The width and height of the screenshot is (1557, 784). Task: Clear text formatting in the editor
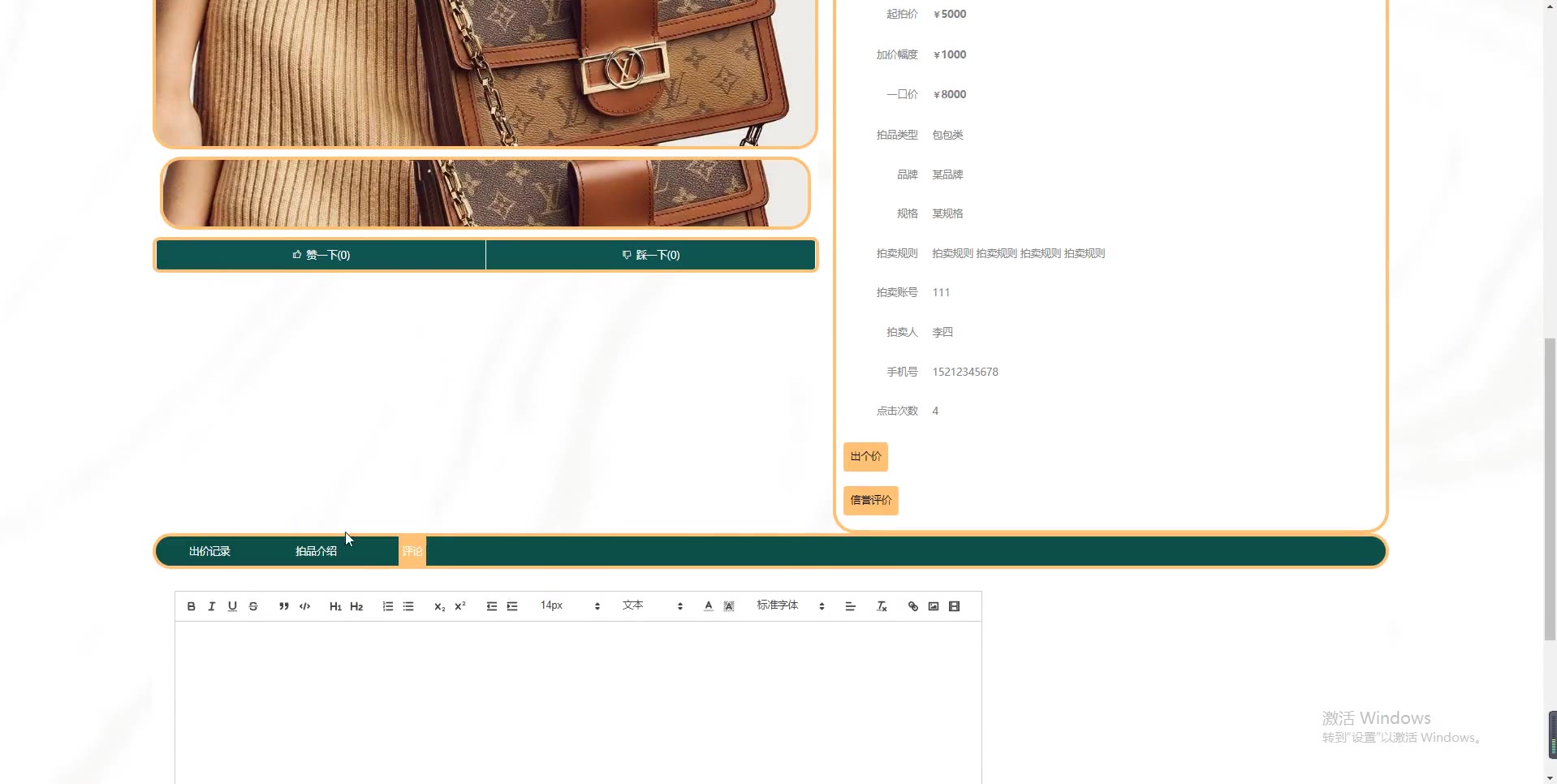882,606
